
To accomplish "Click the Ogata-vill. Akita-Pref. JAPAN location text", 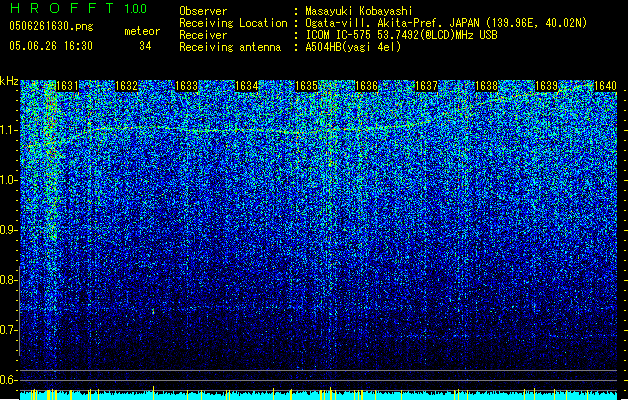I will [x=446, y=23].
